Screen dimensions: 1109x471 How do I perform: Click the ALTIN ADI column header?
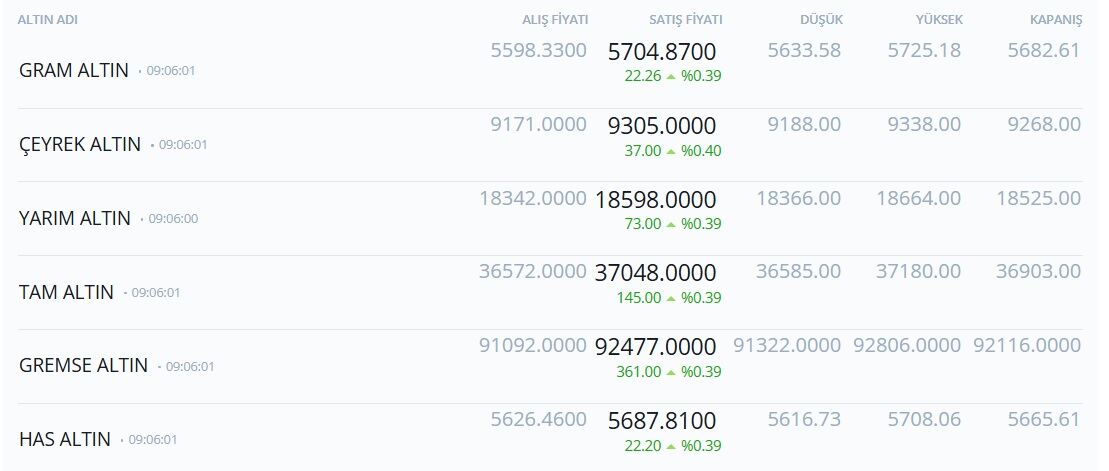[x=47, y=21]
